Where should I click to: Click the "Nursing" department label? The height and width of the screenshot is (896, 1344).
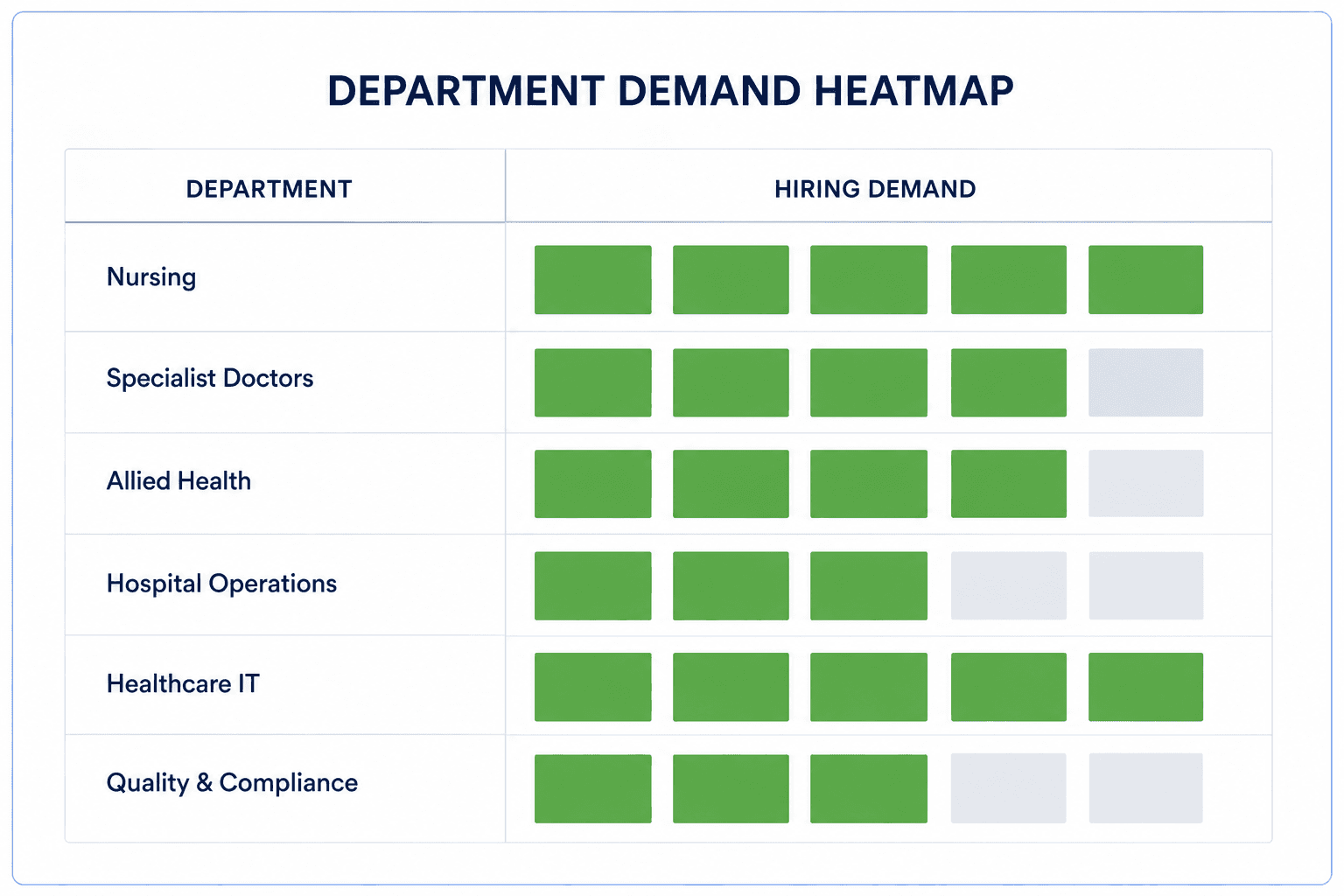click(151, 277)
